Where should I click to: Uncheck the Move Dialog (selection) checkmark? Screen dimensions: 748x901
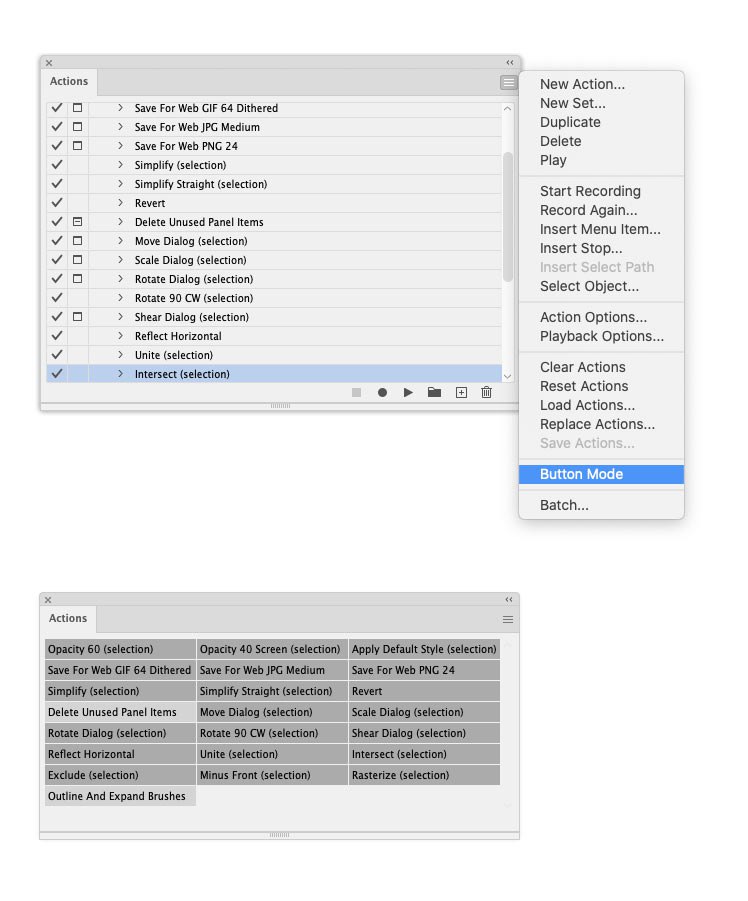click(x=57, y=241)
